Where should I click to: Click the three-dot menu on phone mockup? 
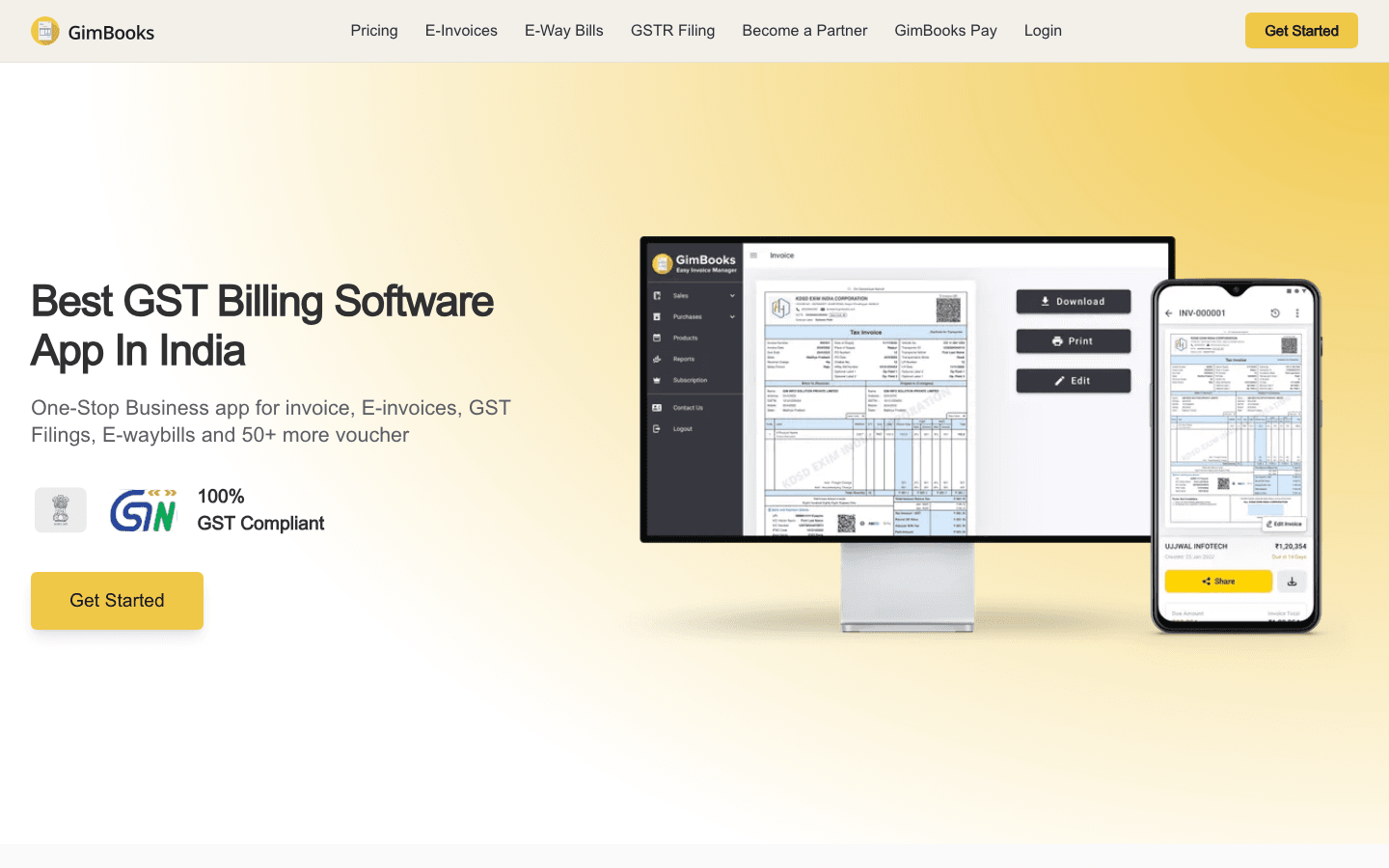coord(1297,313)
